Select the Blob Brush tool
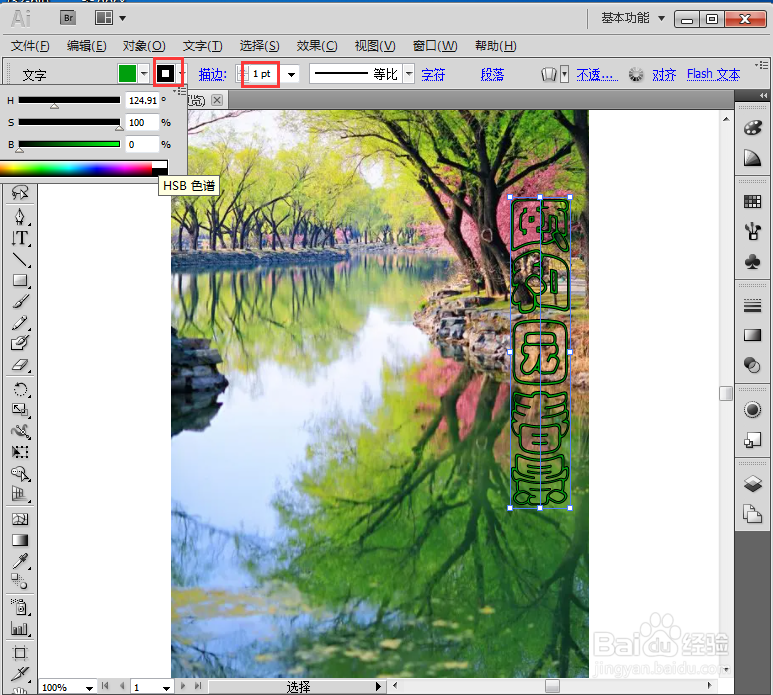This screenshot has width=773, height=695. click(x=20, y=343)
